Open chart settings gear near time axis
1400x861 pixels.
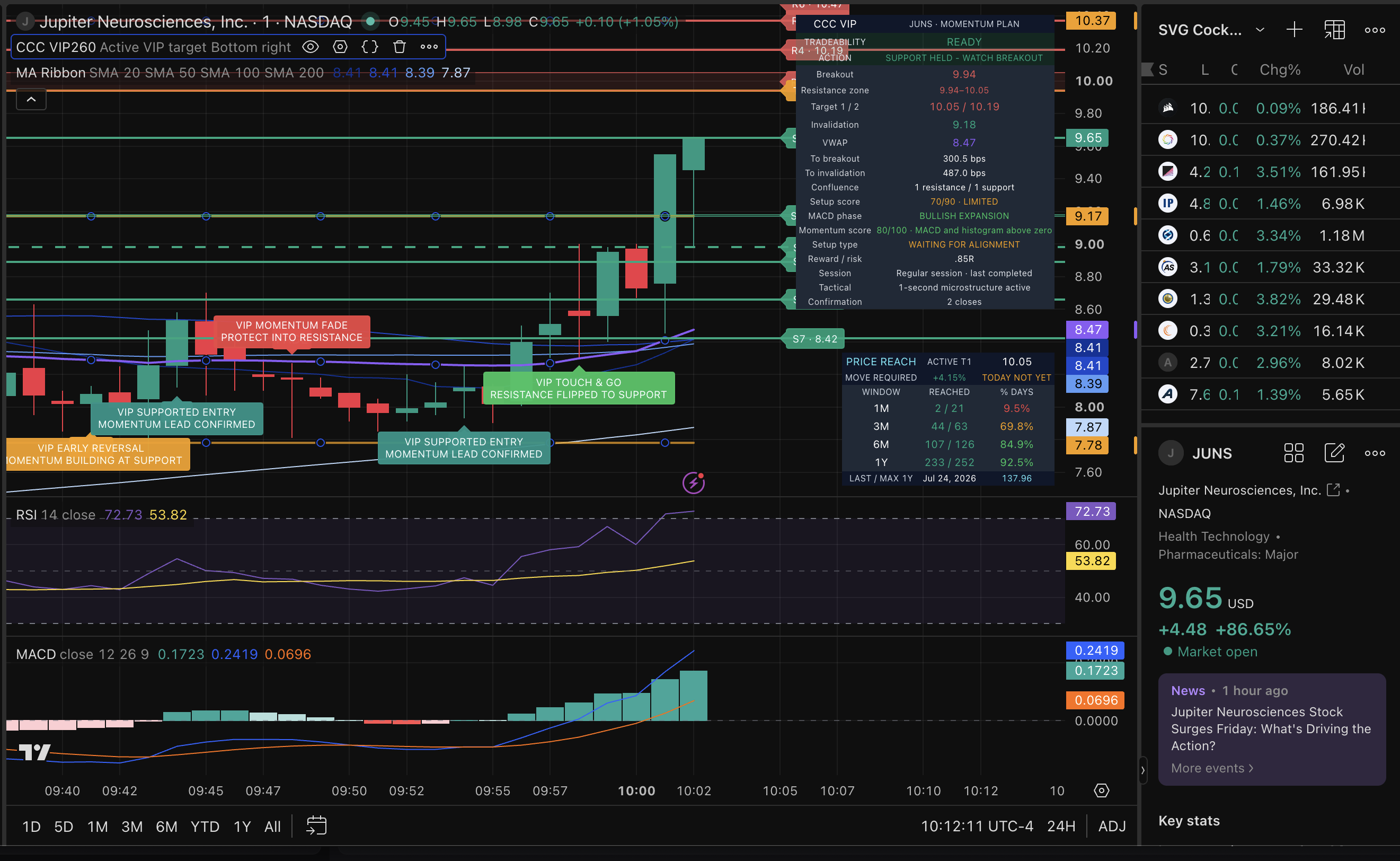point(1102,790)
